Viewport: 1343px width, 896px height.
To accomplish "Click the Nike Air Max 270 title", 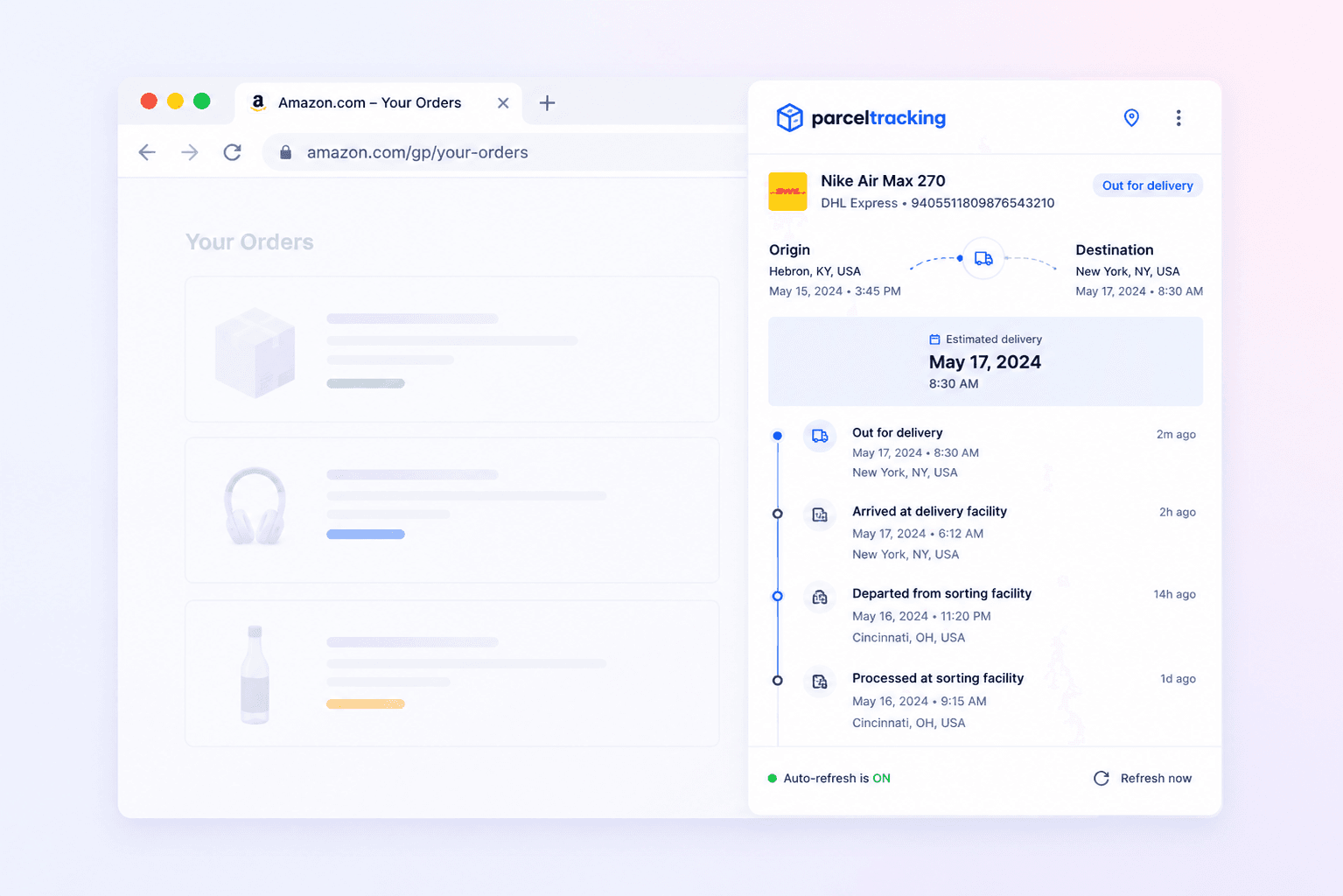I will click(883, 181).
